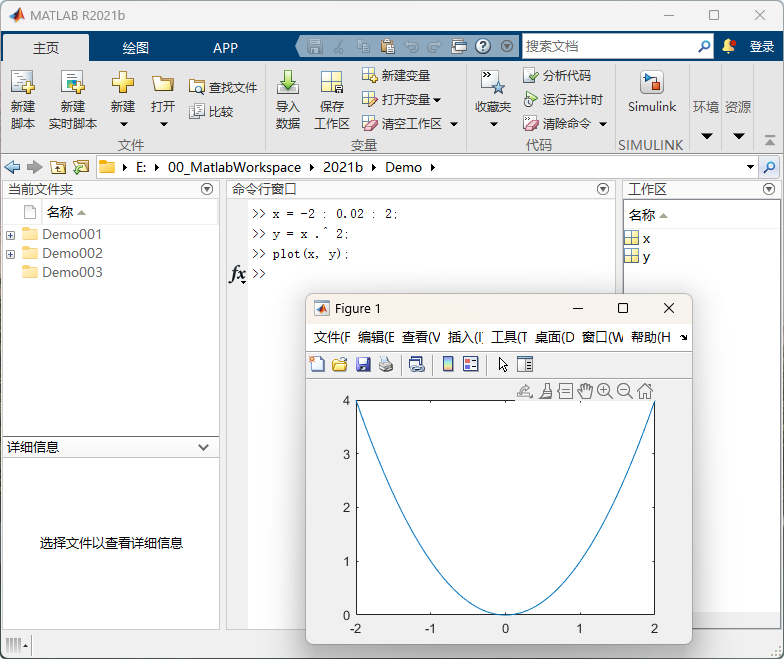The height and width of the screenshot is (659, 784).
Task: Click New Figure icon in Figure toolbar
Action: pyautogui.click(x=317, y=364)
